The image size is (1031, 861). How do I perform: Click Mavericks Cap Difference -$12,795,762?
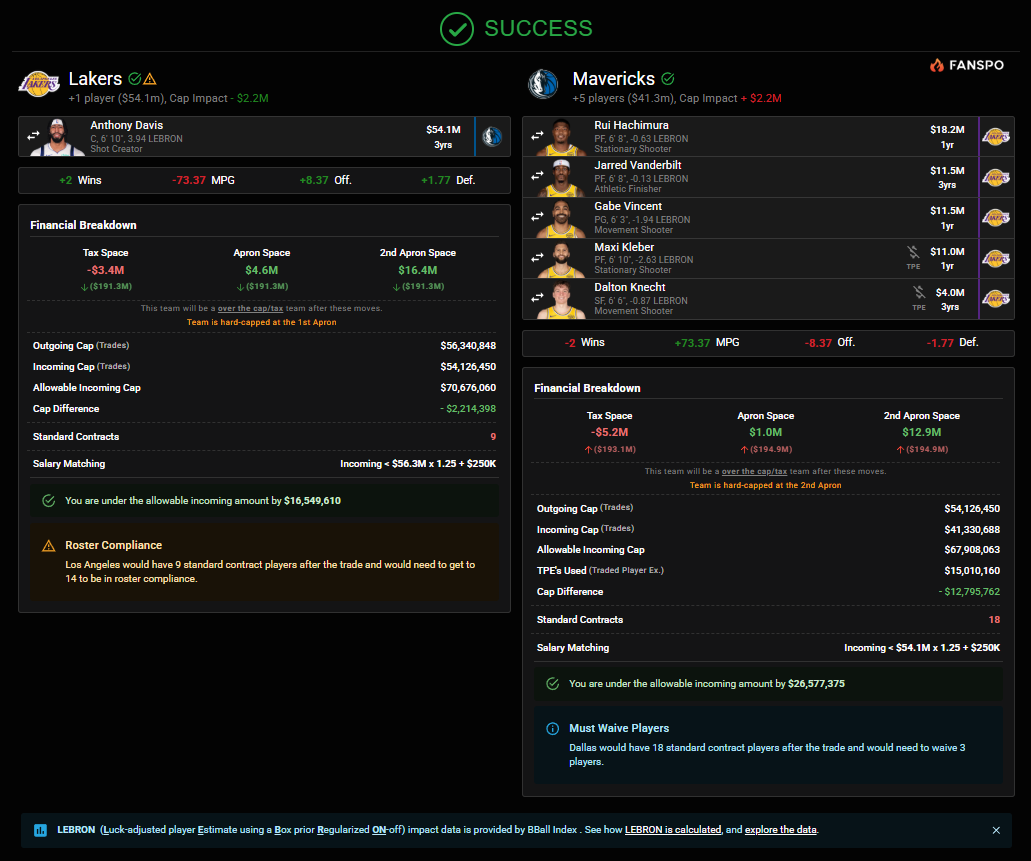pos(969,592)
